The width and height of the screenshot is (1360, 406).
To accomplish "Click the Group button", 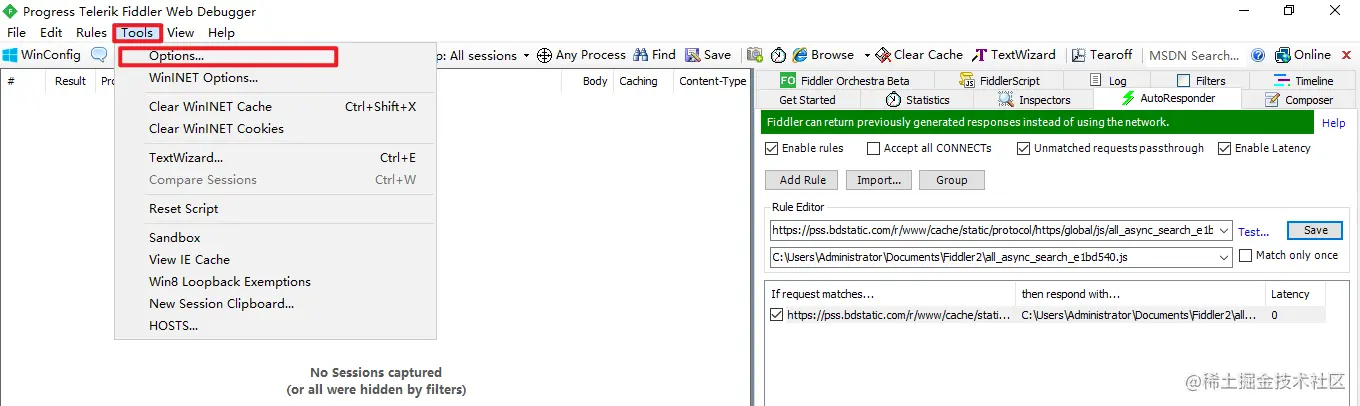I will [x=951, y=180].
